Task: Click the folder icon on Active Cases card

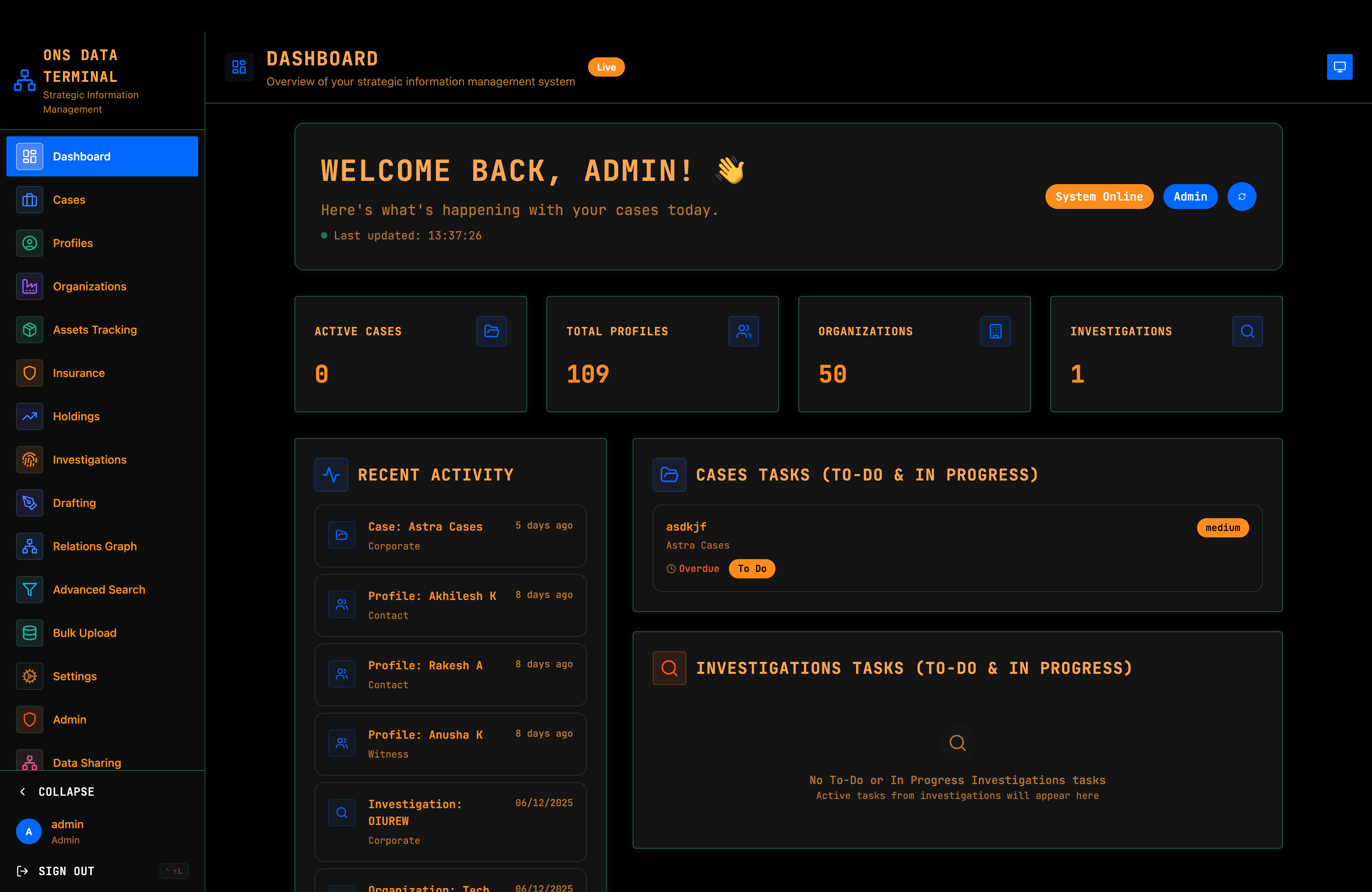Action: (x=492, y=331)
